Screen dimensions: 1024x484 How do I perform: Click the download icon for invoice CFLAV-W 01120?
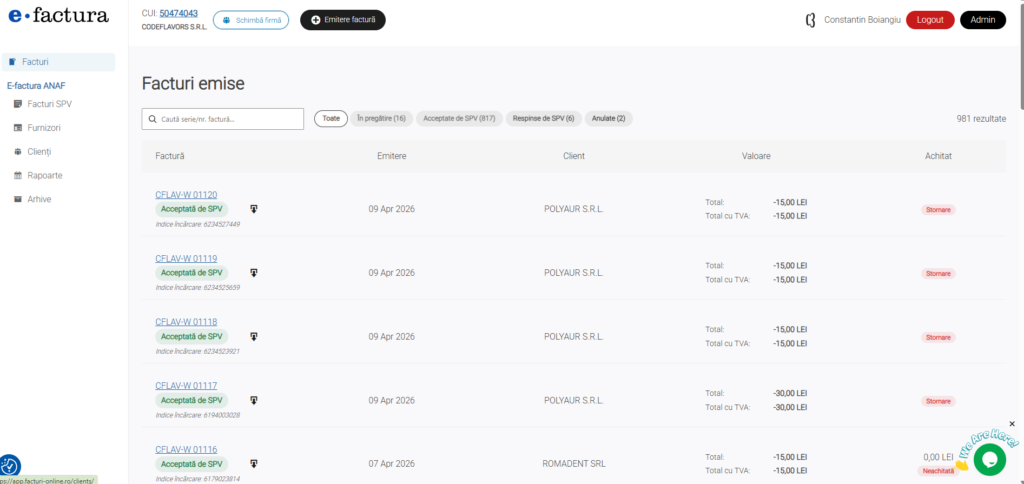pyautogui.click(x=254, y=209)
